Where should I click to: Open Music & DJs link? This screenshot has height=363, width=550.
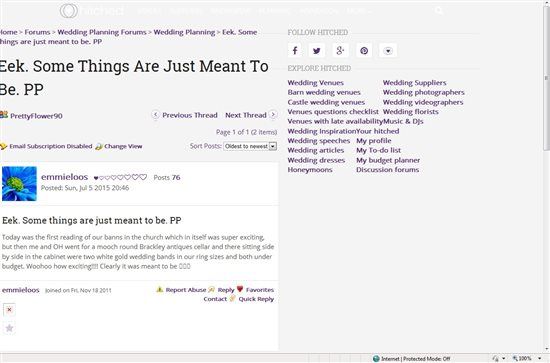click(403, 121)
